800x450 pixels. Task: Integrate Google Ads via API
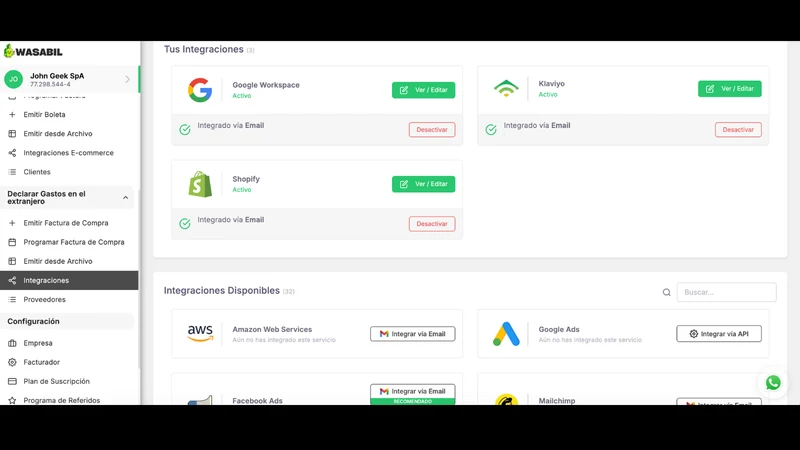pyautogui.click(x=719, y=334)
